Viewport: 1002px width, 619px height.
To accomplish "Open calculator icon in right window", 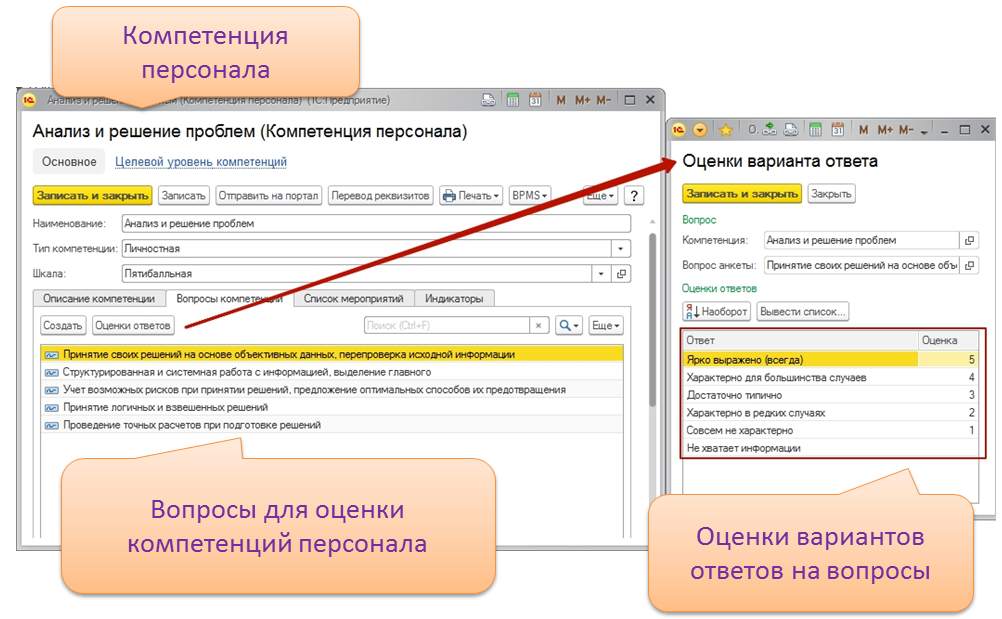I will pyautogui.click(x=815, y=130).
